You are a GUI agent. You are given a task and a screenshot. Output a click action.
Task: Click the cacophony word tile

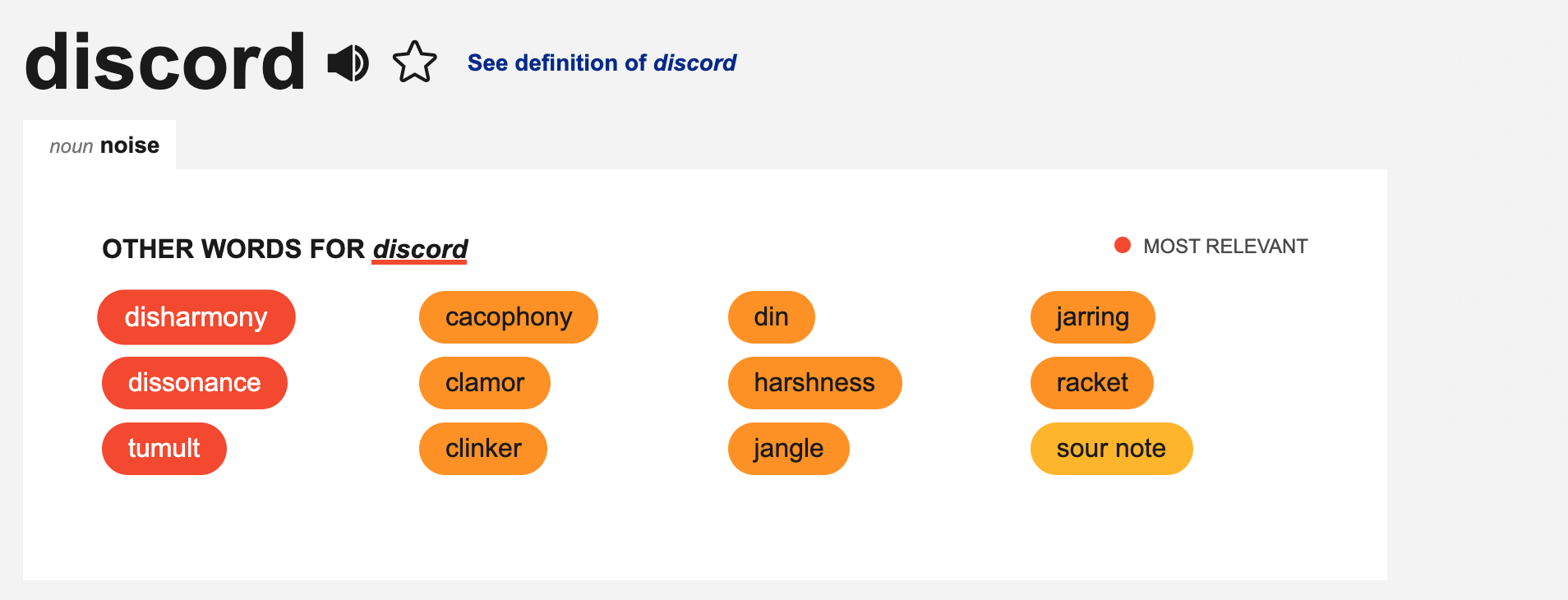click(x=508, y=316)
